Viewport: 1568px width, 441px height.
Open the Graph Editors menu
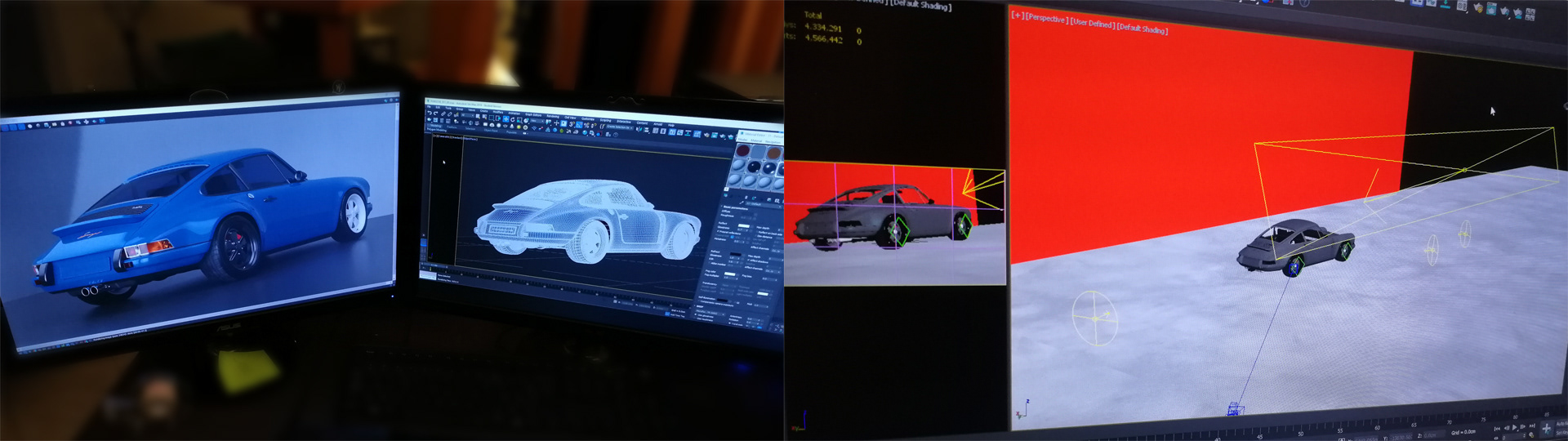533,115
